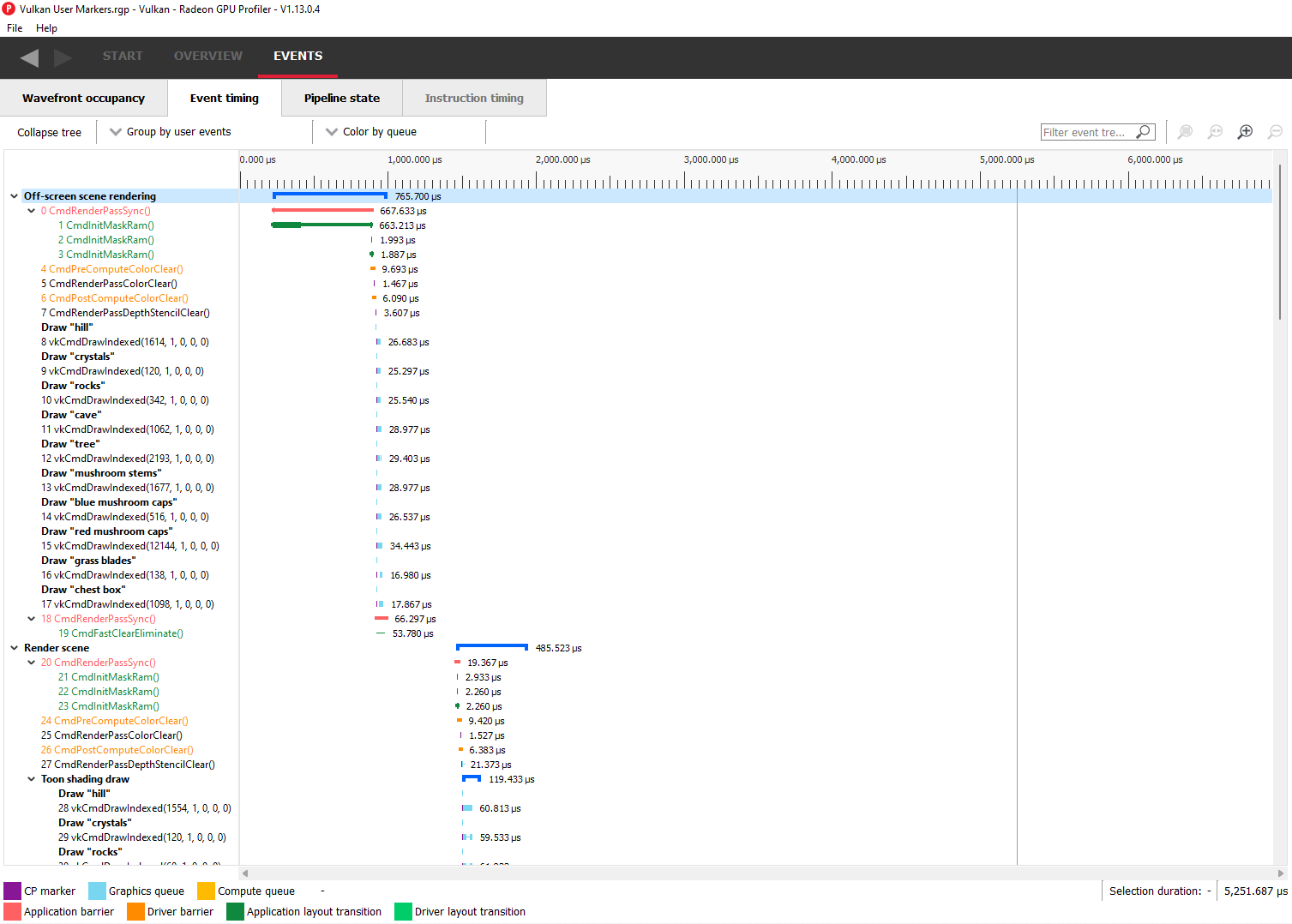This screenshot has height=924, width=1292.
Task: Open the Pipeline state tab
Action: (x=341, y=99)
